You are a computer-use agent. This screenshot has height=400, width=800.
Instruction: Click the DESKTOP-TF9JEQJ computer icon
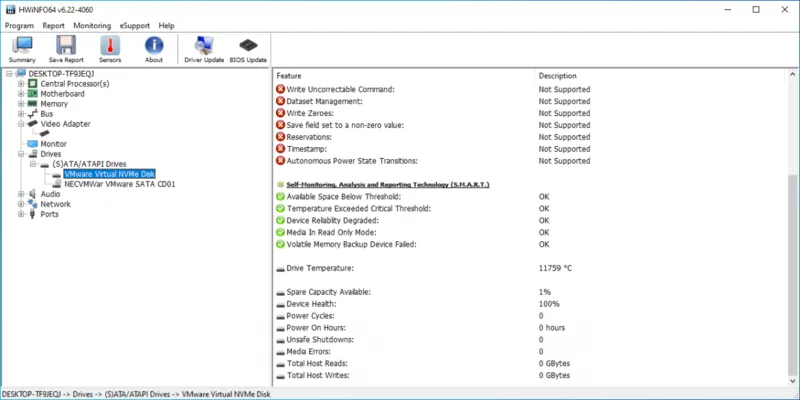(x=21, y=73)
